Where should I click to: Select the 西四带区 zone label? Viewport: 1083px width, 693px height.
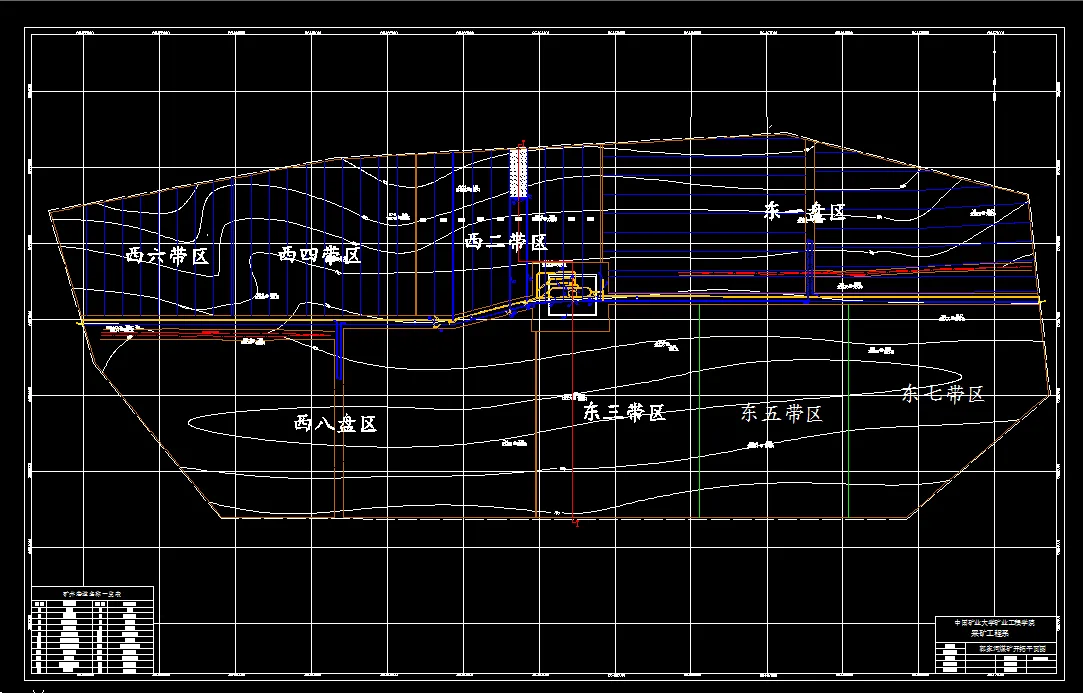click(319, 255)
